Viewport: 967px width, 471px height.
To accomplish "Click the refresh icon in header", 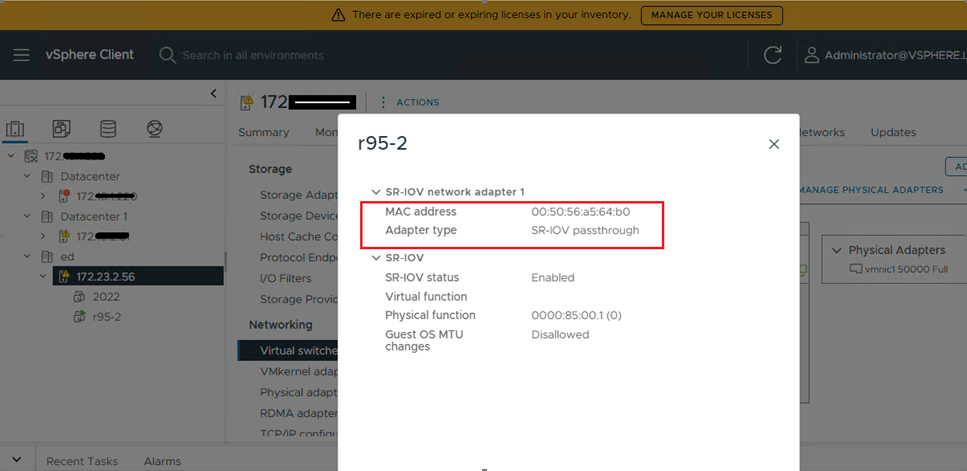I will (772, 55).
